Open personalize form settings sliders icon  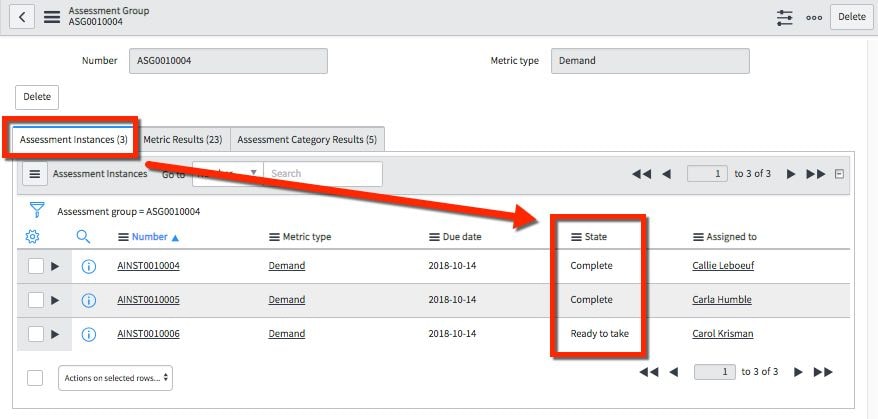(x=784, y=17)
